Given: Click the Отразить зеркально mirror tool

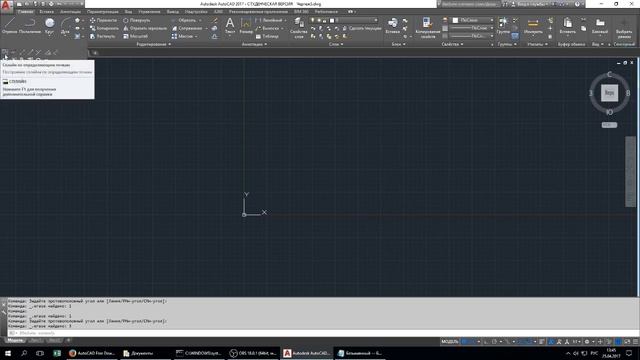Looking at the screenshot, I should click(145, 28).
